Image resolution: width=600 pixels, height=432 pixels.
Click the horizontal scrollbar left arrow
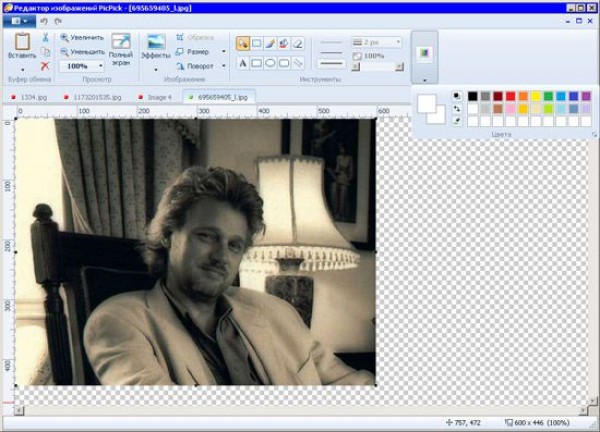click(19, 411)
